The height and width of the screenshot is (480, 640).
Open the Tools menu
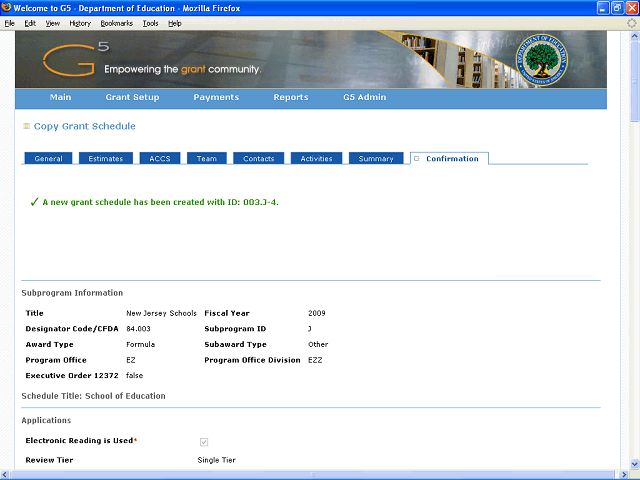[x=151, y=23]
